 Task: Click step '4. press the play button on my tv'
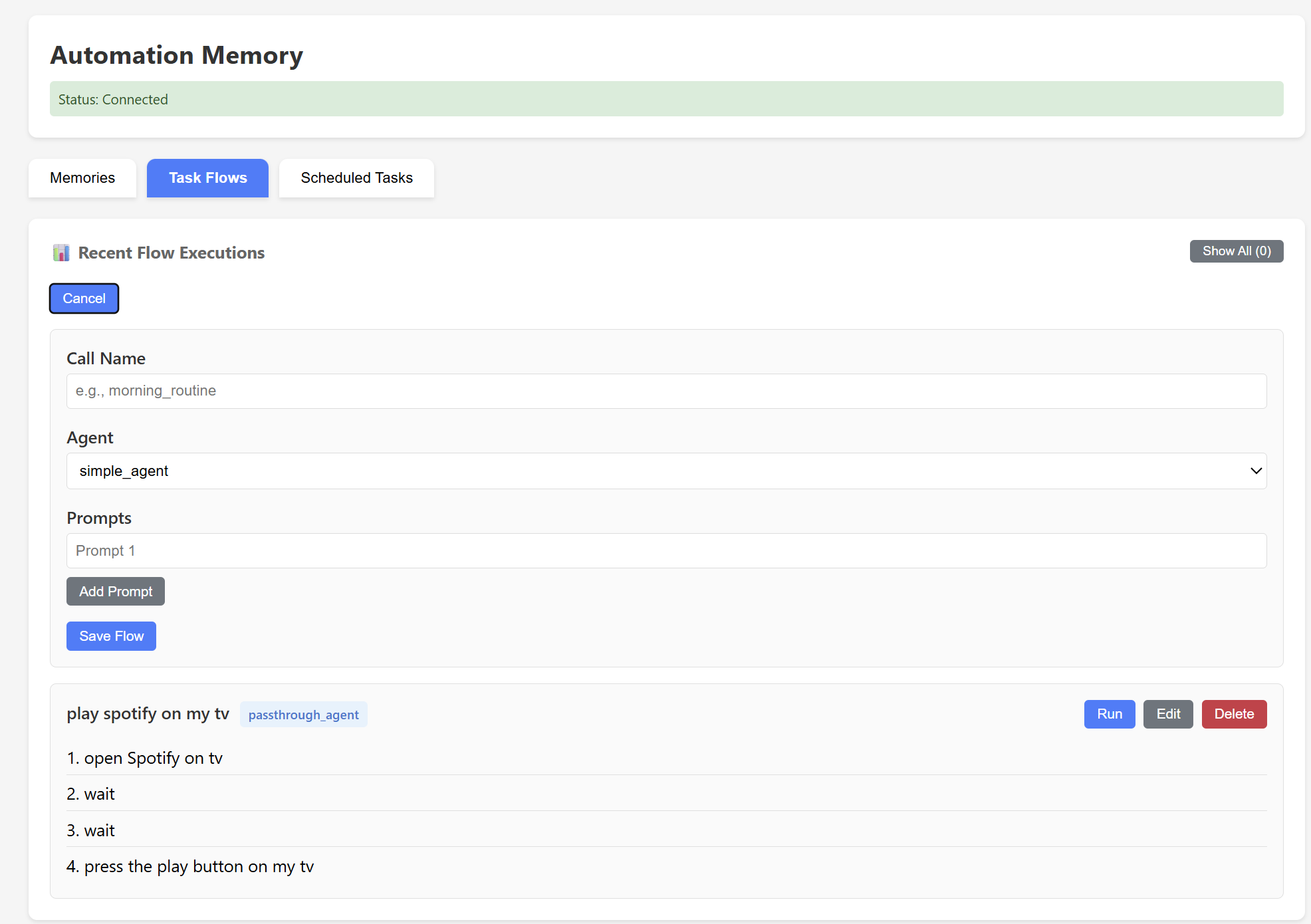tap(666, 867)
